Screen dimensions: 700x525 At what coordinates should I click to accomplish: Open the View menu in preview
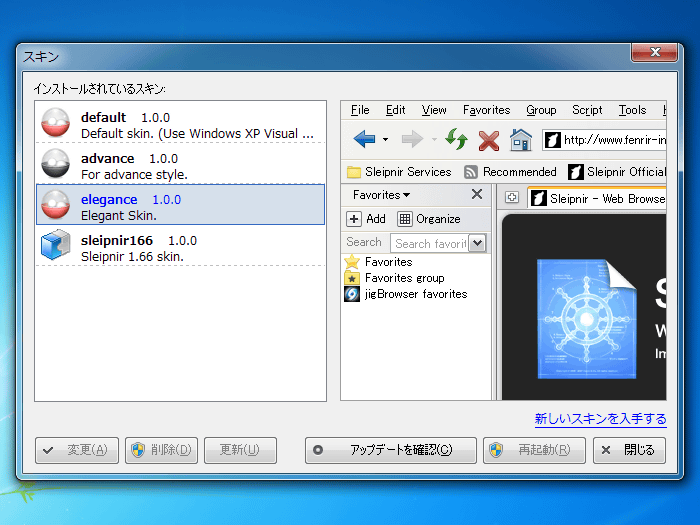(x=434, y=110)
